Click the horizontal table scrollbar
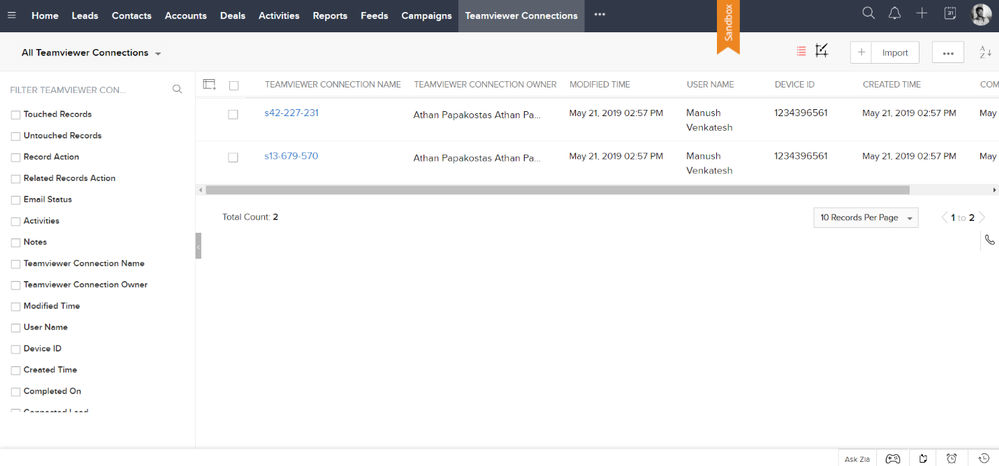This screenshot has width=999, height=466. [x=557, y=190]
